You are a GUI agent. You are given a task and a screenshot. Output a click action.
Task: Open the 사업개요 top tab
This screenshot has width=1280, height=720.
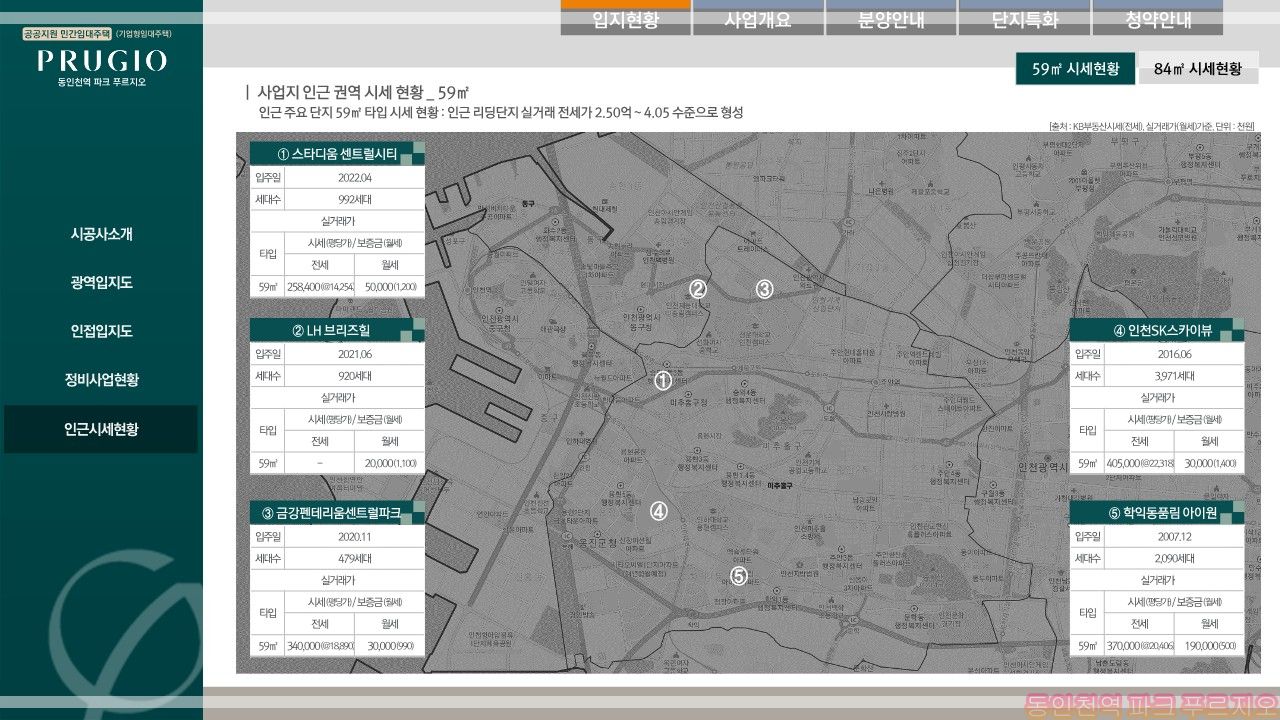tap(758, 18)
